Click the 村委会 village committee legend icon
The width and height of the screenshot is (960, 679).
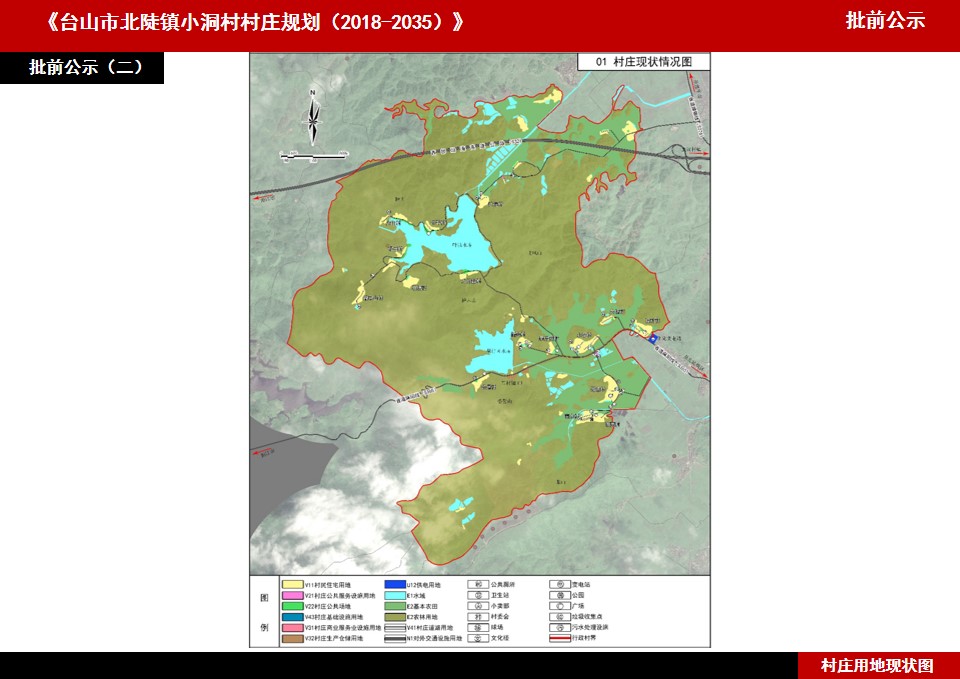(479, 617)
